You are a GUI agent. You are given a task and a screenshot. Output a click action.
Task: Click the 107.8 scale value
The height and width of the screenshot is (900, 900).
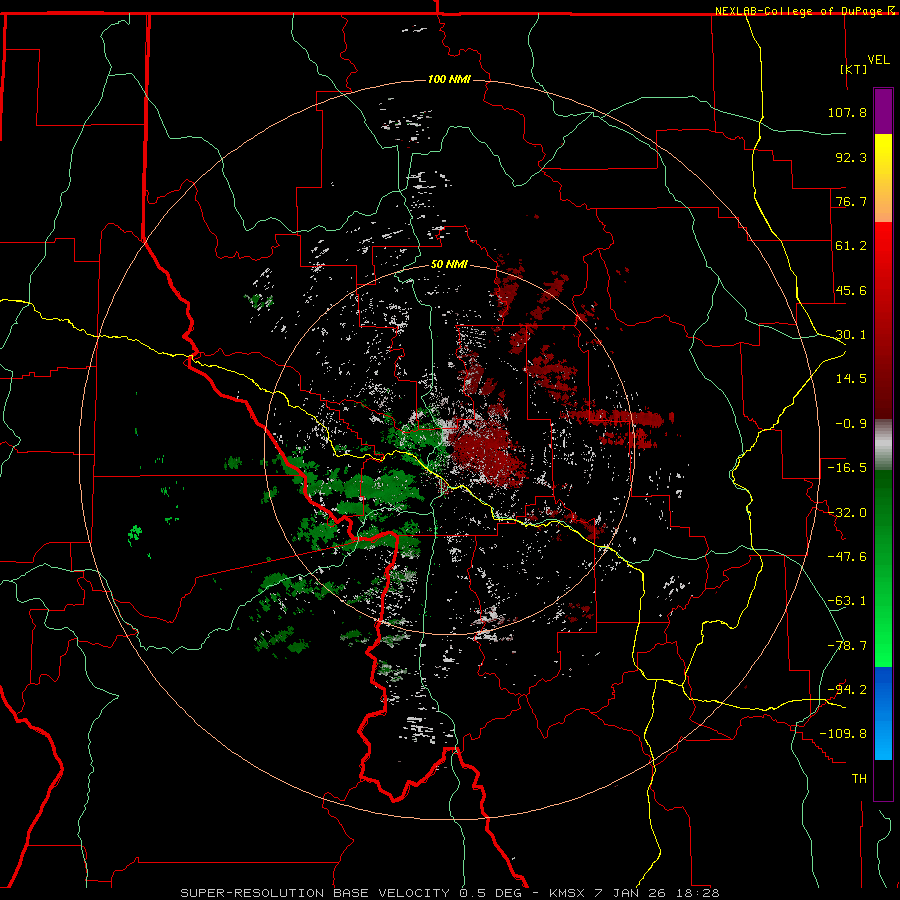pyautogui.click(x=847, y=112)
